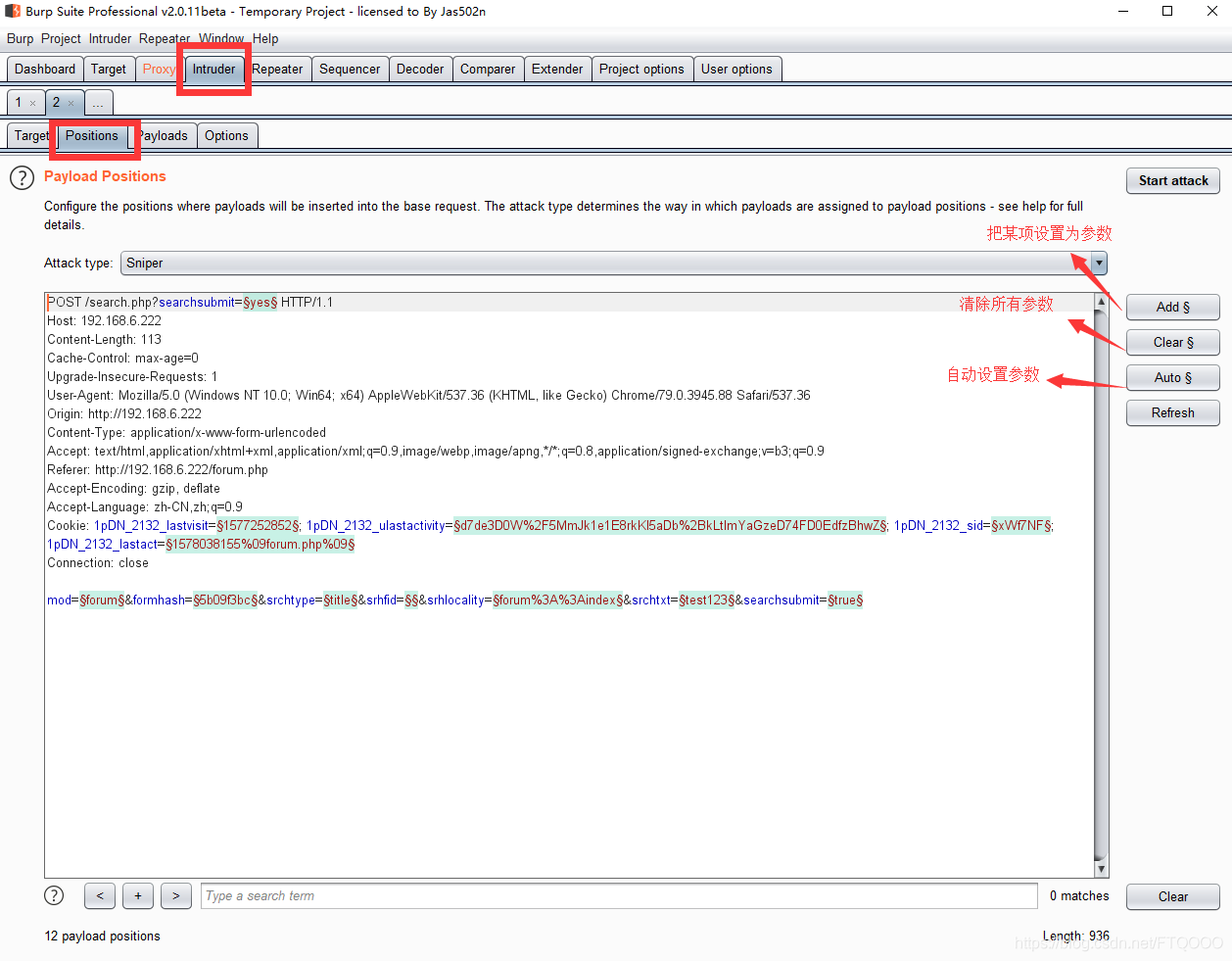Switch to the Comparer tab
The width and height of the screenshot is (1232, 961).
click(x=488, y=70)
